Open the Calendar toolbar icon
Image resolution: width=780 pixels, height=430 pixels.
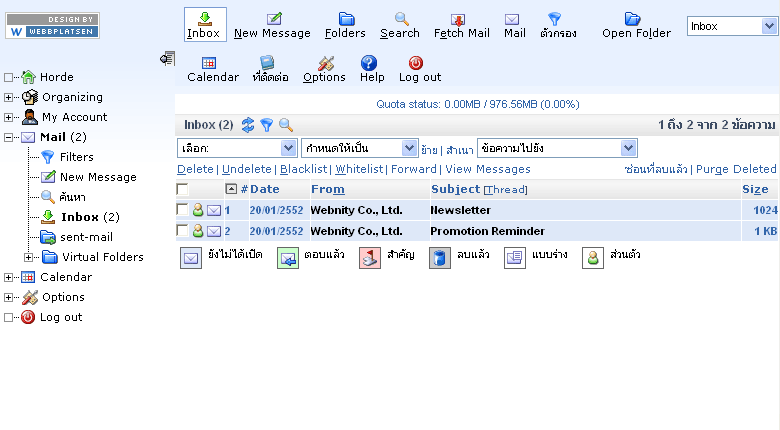coord(209,63)
